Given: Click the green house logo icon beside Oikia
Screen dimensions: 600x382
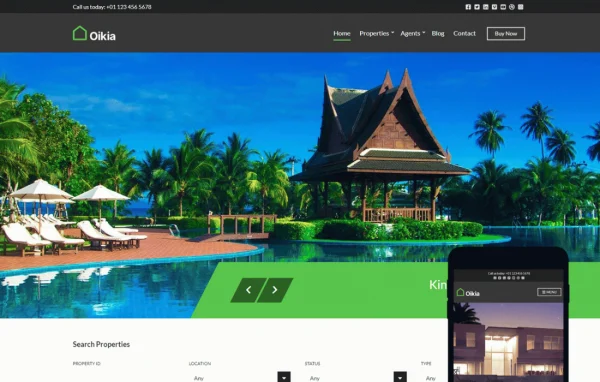Looking at the screenshot, I should click(x=80, y=33).
